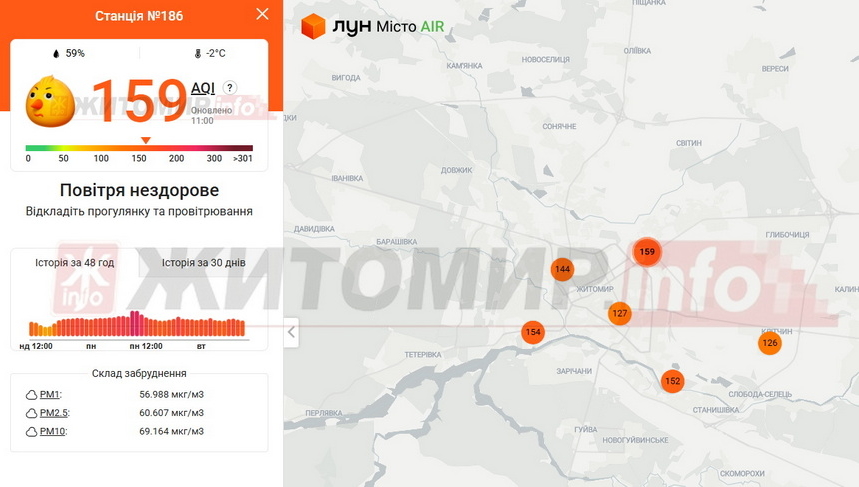859x487 pixels.
Task: Select station marker 144 on map
Action: tap(562, 269)
